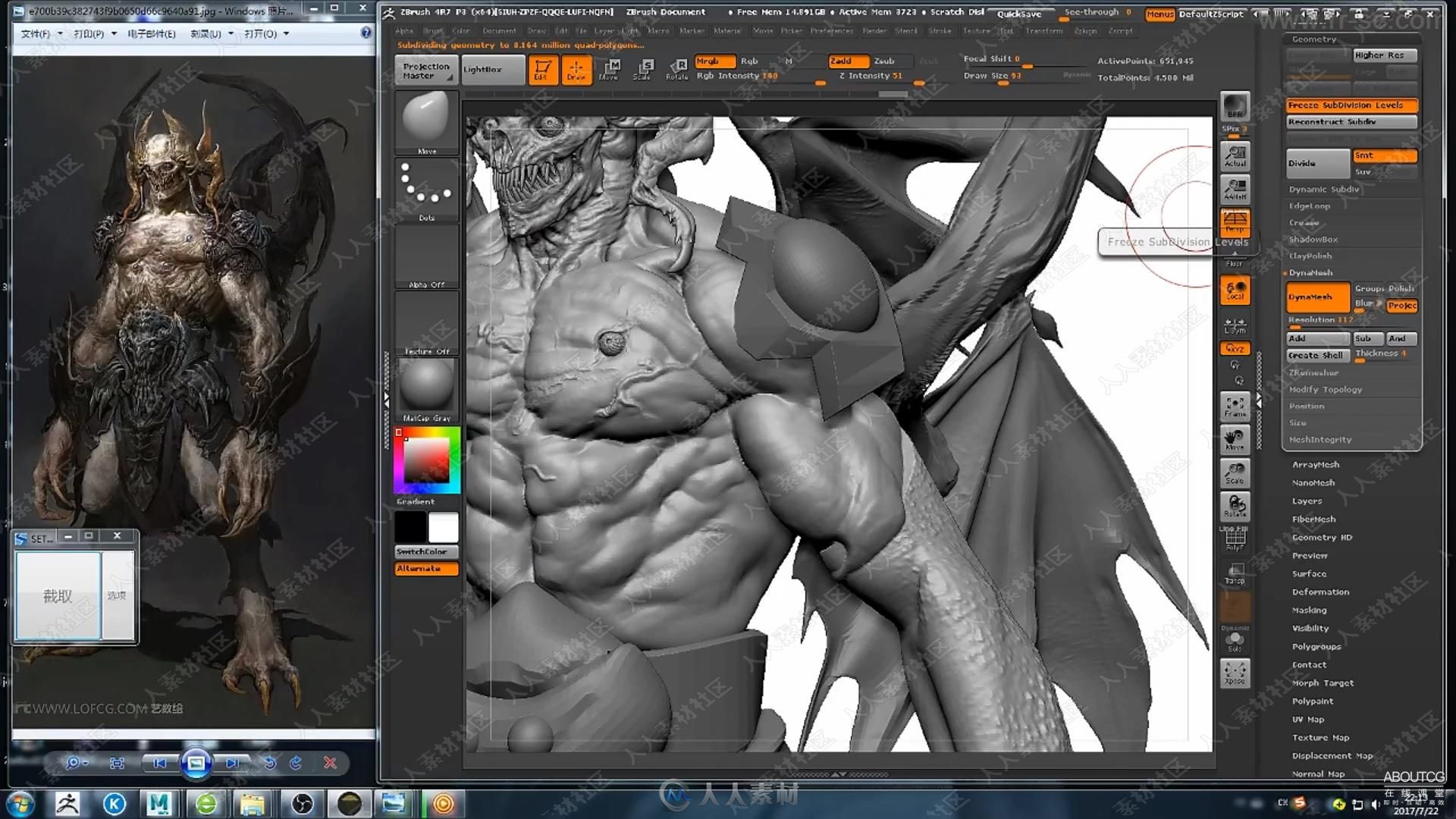The width and height of the screenshot is (1456, 819).
Task: Click the Move canvas hand icon
Action: 1235,439
